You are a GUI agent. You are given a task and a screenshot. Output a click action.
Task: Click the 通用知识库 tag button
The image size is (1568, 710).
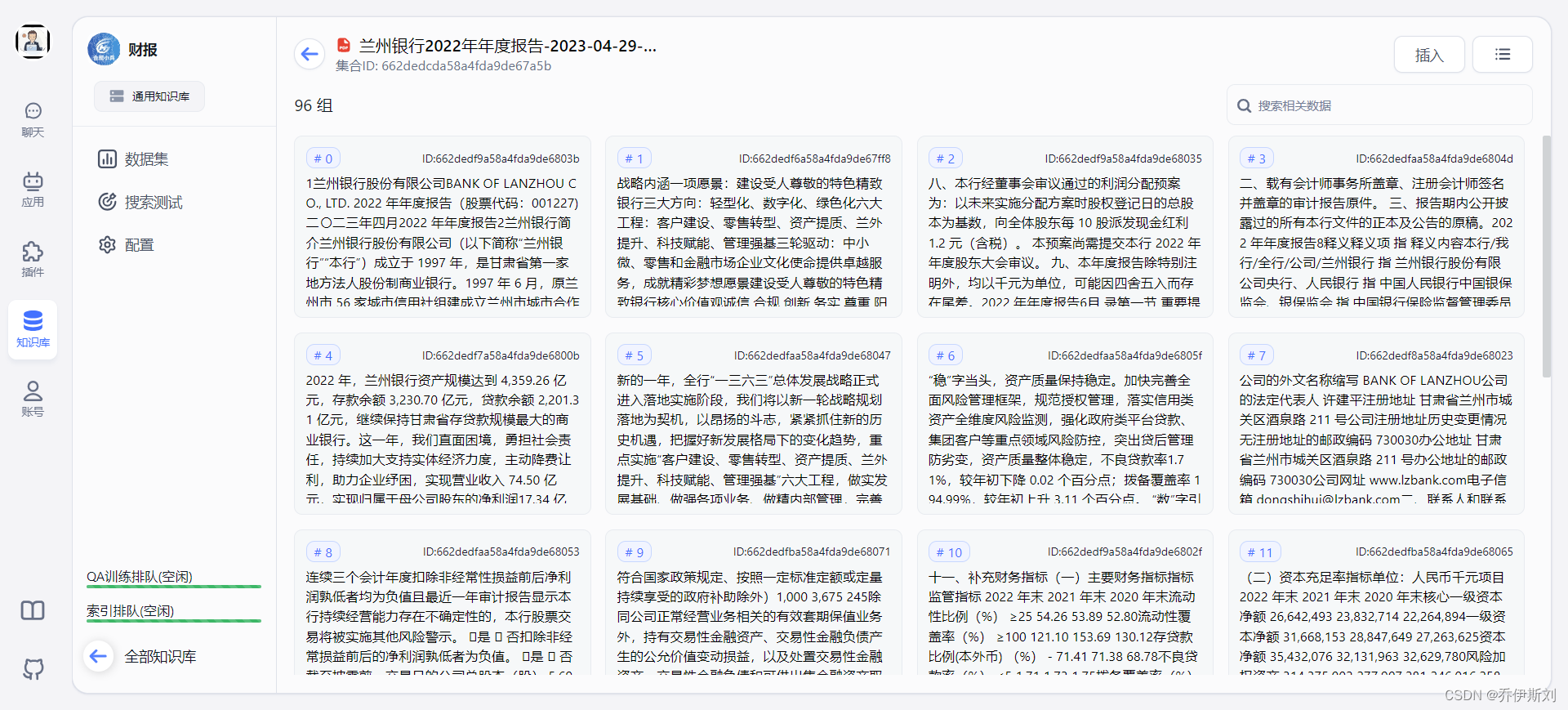(x=149, y=96)
